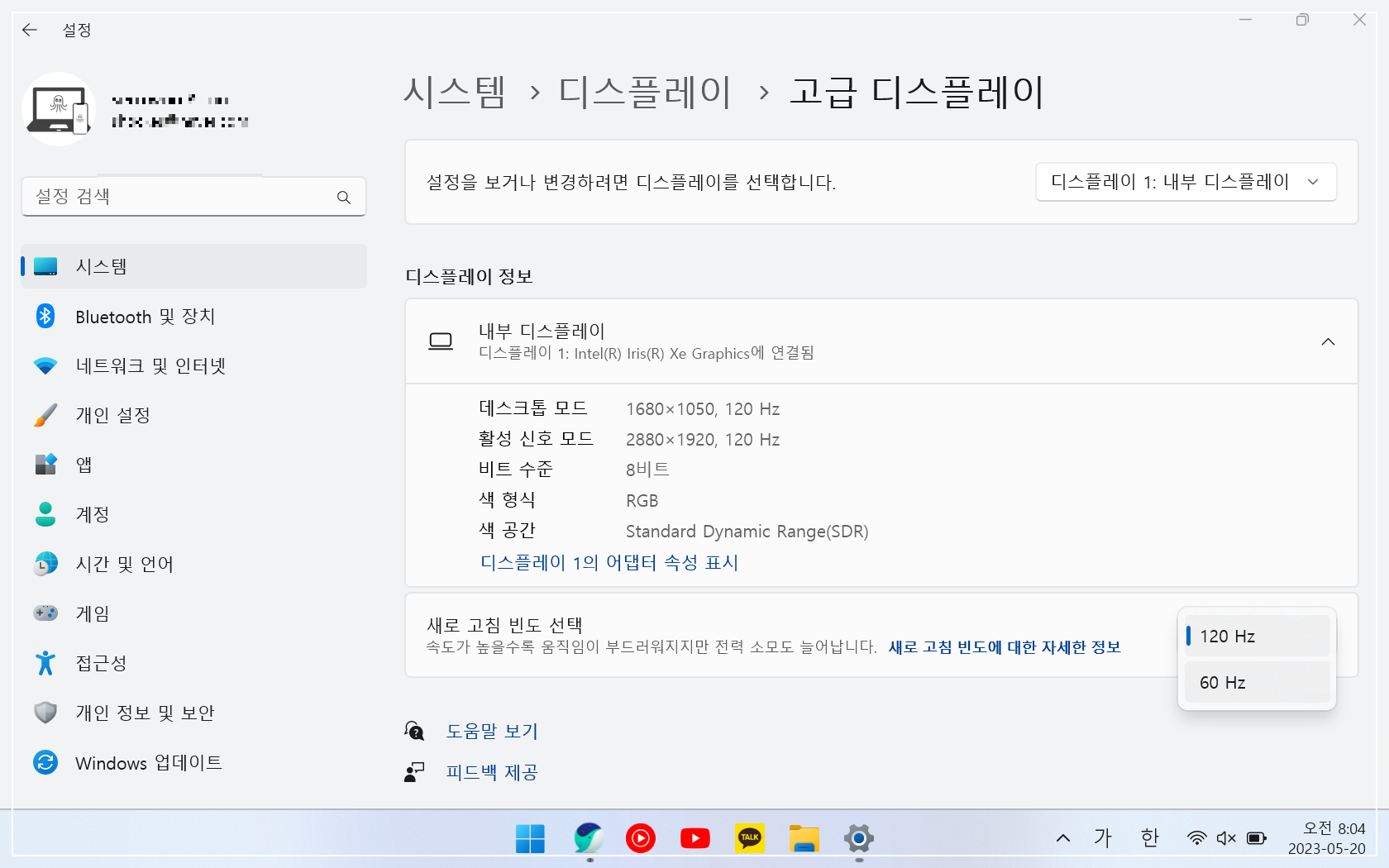Screen dimensions: 1389x868
Task: Click the network Wi-Fi sidebar icon
Action: point(45,365)
